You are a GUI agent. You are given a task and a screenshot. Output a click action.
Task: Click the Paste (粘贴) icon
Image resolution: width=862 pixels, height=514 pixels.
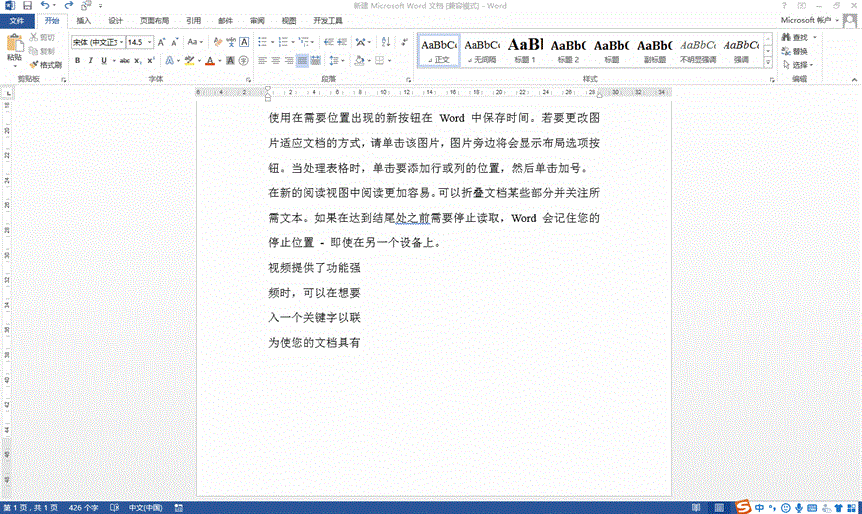click(13, 46)
